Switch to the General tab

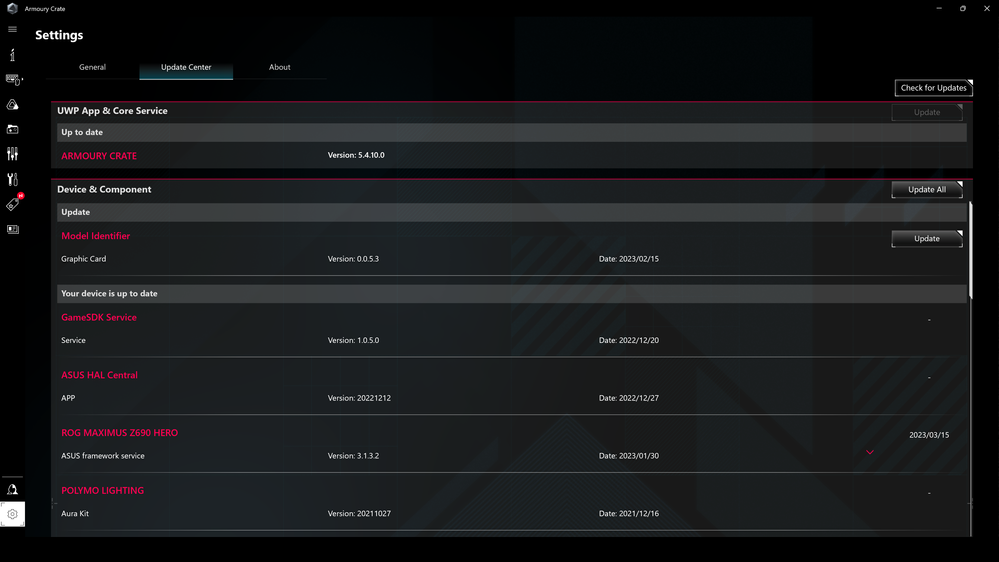(92, 67)
